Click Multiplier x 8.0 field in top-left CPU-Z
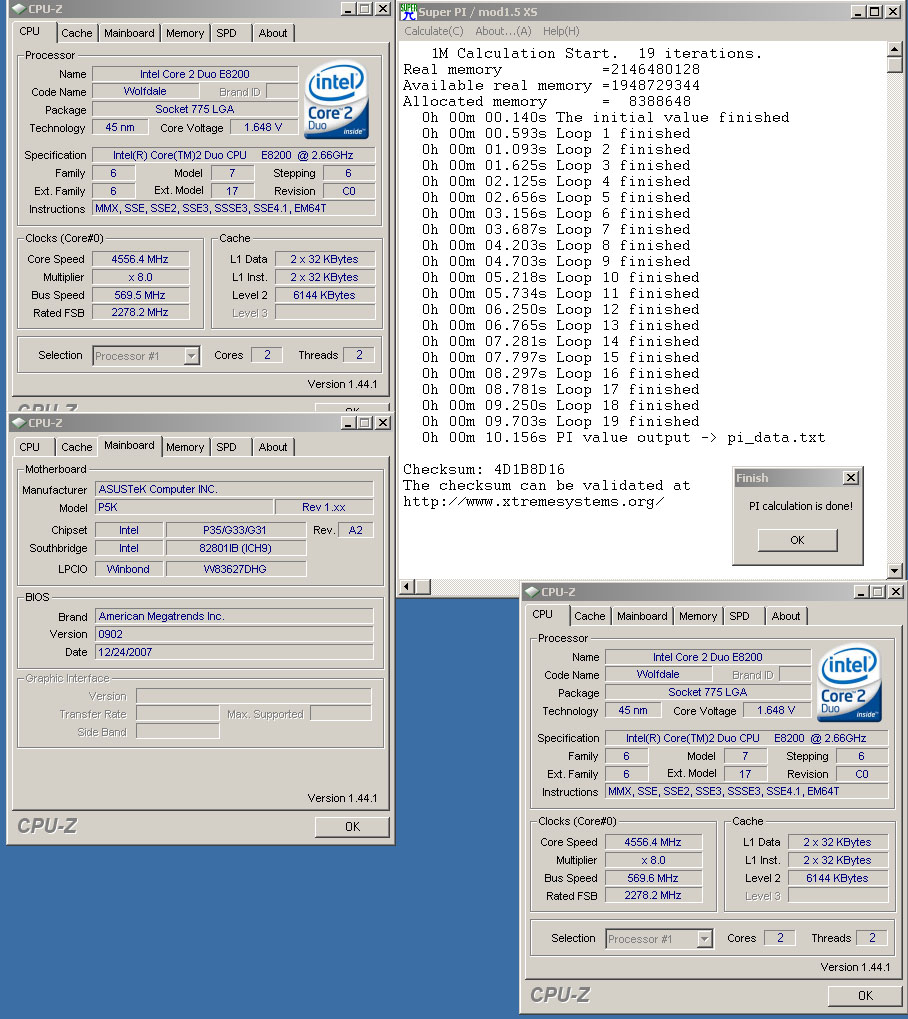This screenshot has width=908, height=1019. (140, 277)
